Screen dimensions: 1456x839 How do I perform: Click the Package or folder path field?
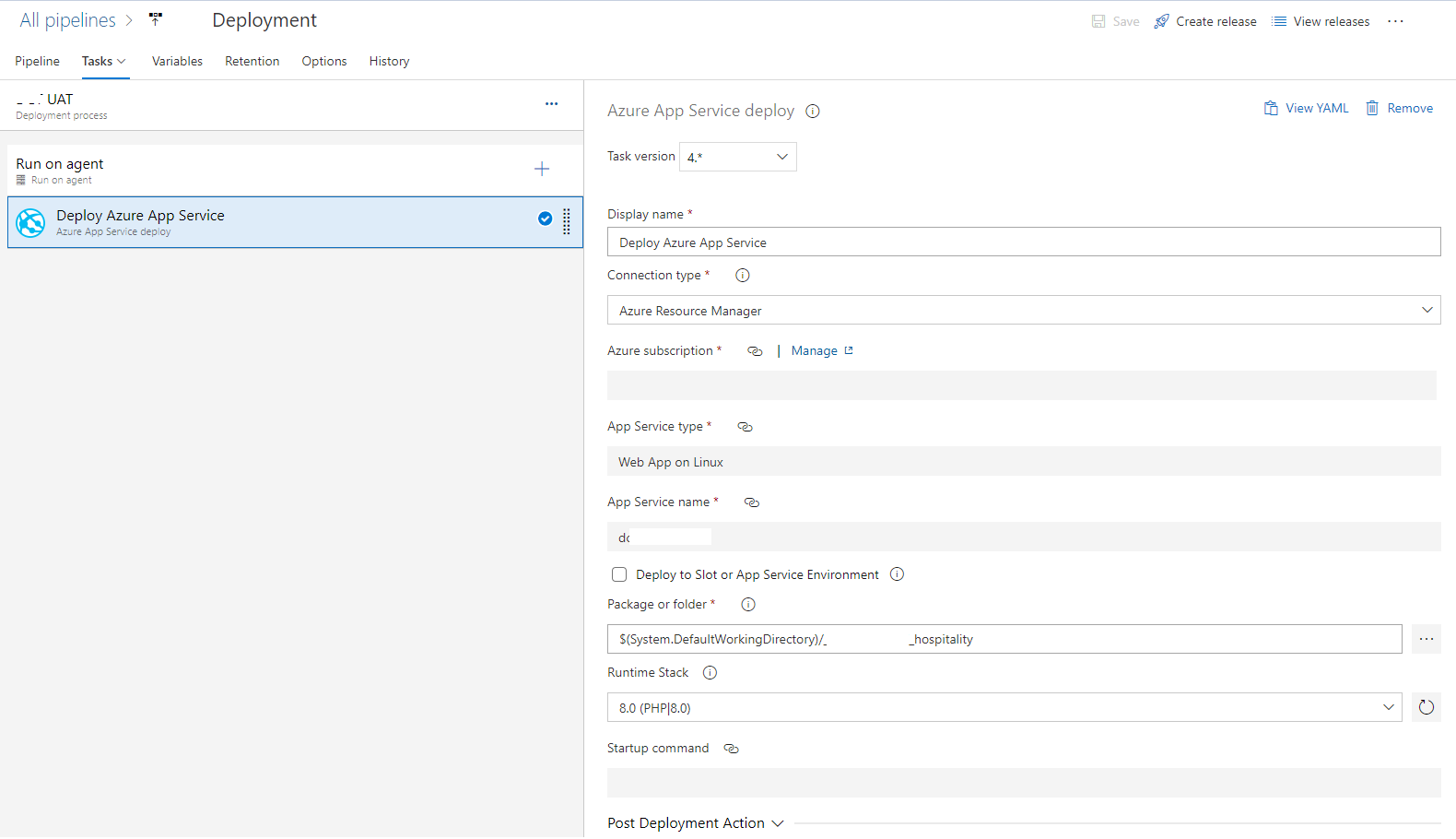1004,639
